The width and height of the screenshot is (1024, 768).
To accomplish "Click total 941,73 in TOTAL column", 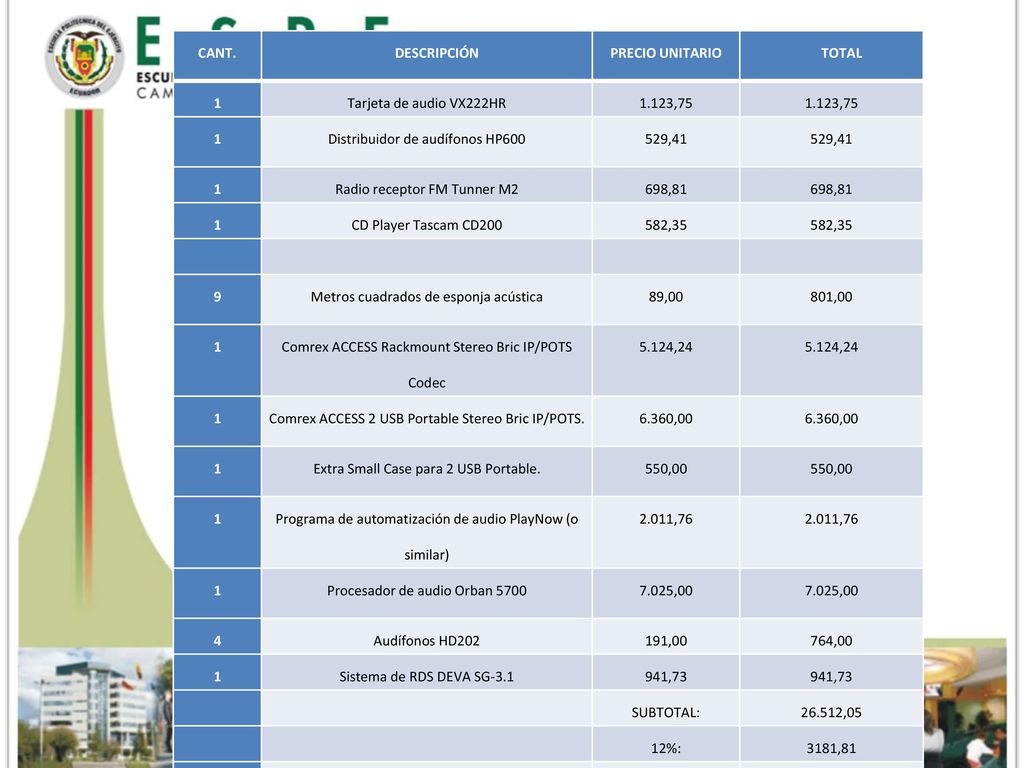I will [x=831, y=677].
